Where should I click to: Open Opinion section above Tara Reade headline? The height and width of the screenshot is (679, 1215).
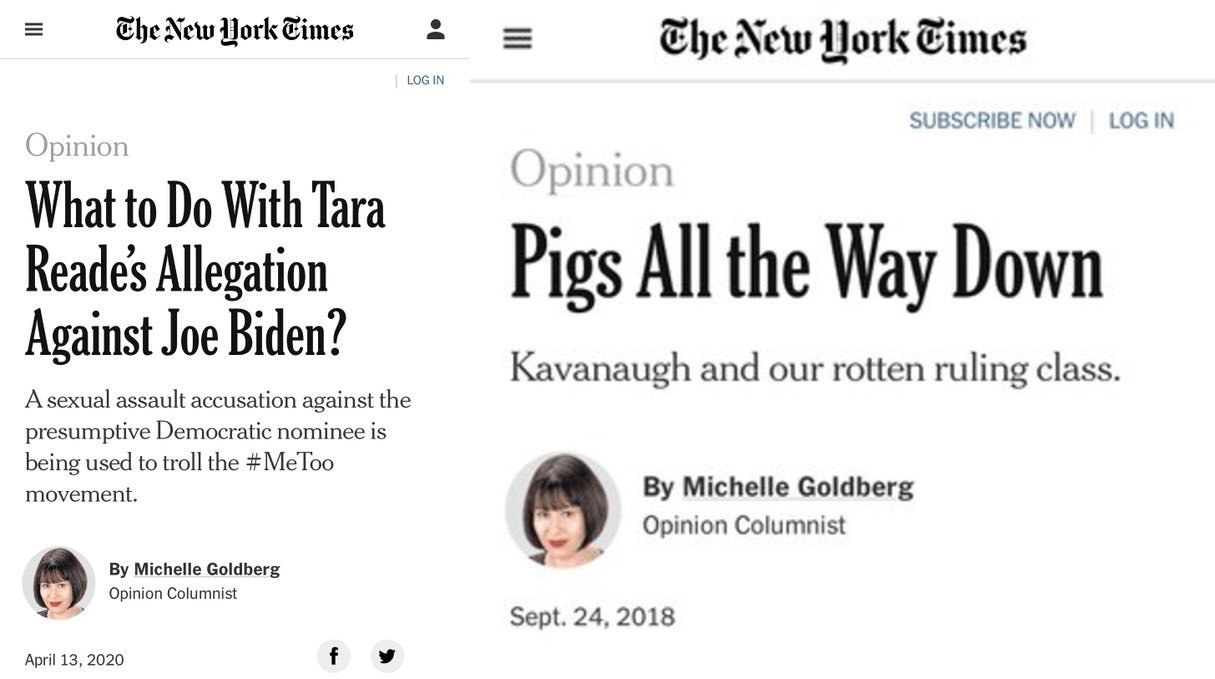(77, 146)
